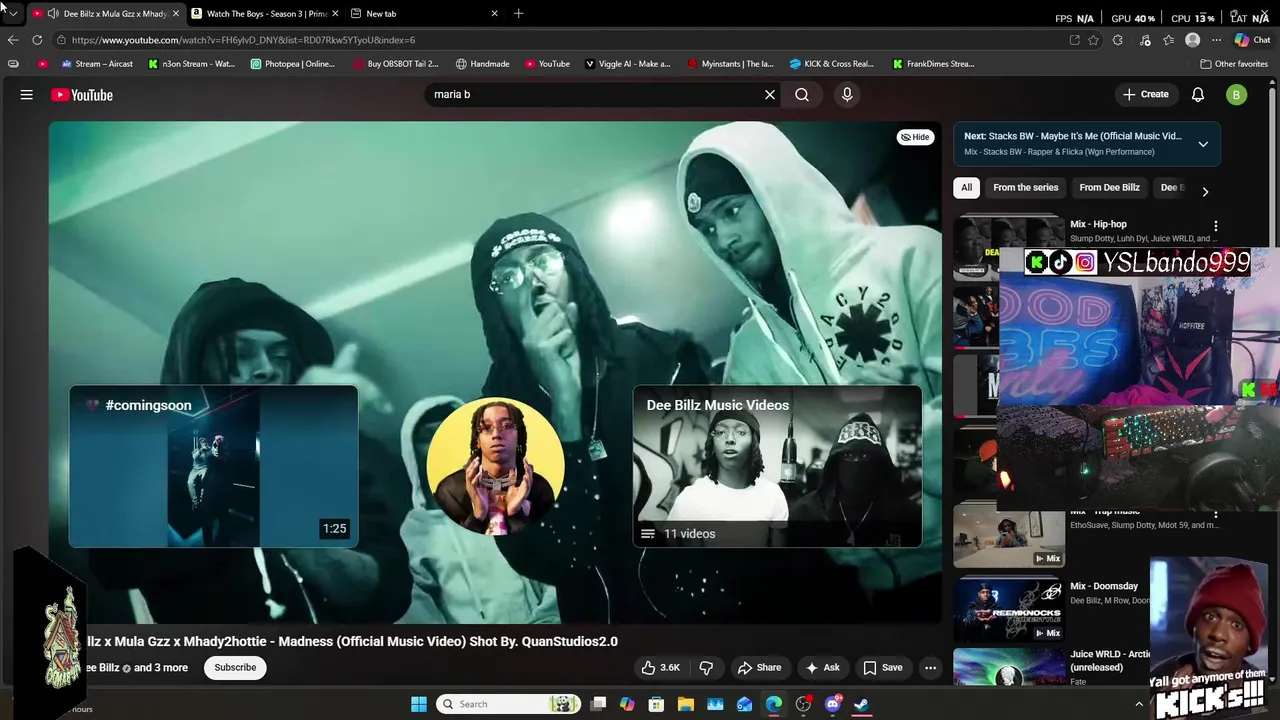
Task: Open Mix - Hip-hop three-dot options
Action: pos(1215,226)
